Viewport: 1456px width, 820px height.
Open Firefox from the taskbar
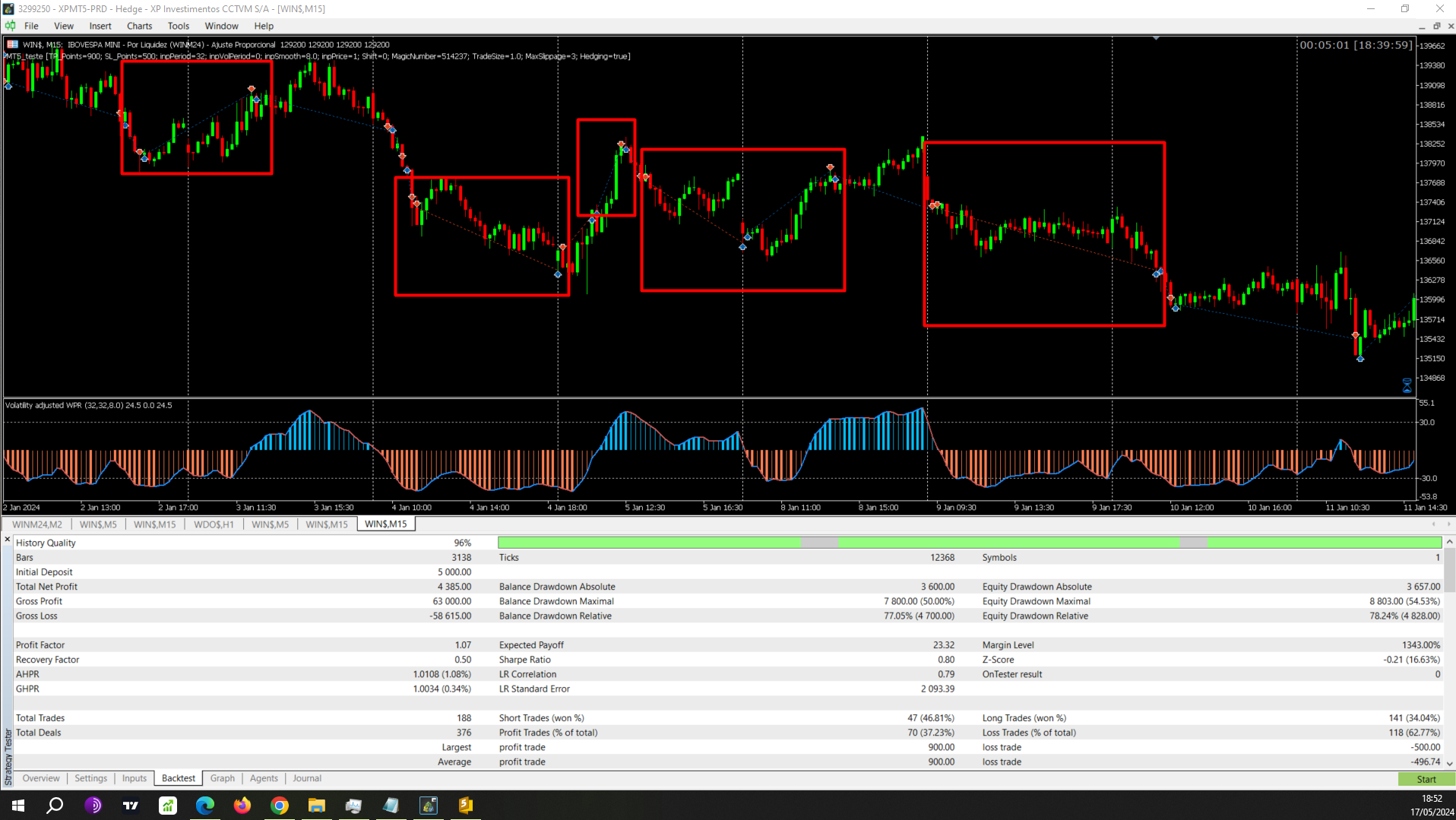point(242,806)
